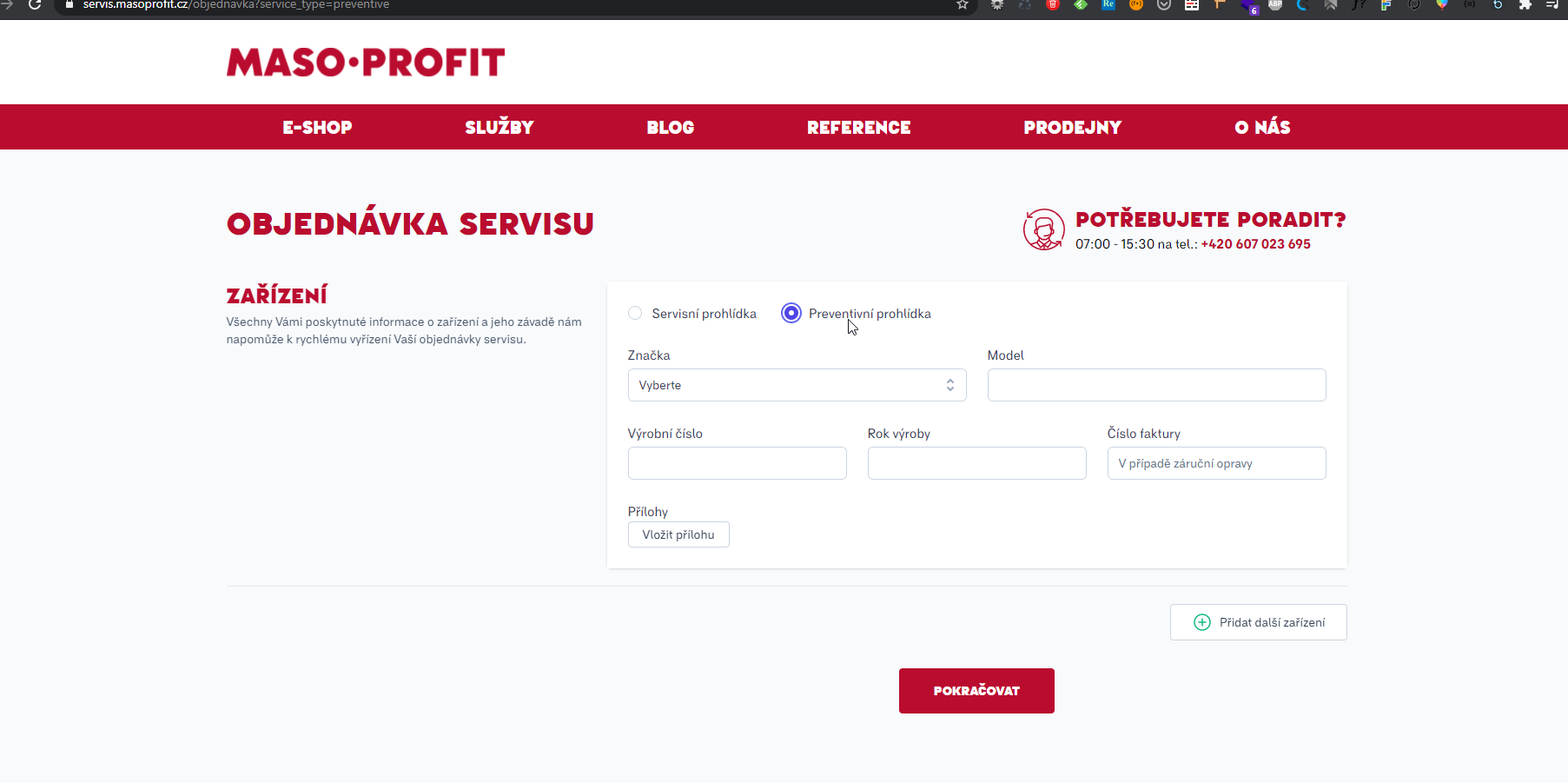
Task: Focus the Model text field
Action: tap(1156, 385)
